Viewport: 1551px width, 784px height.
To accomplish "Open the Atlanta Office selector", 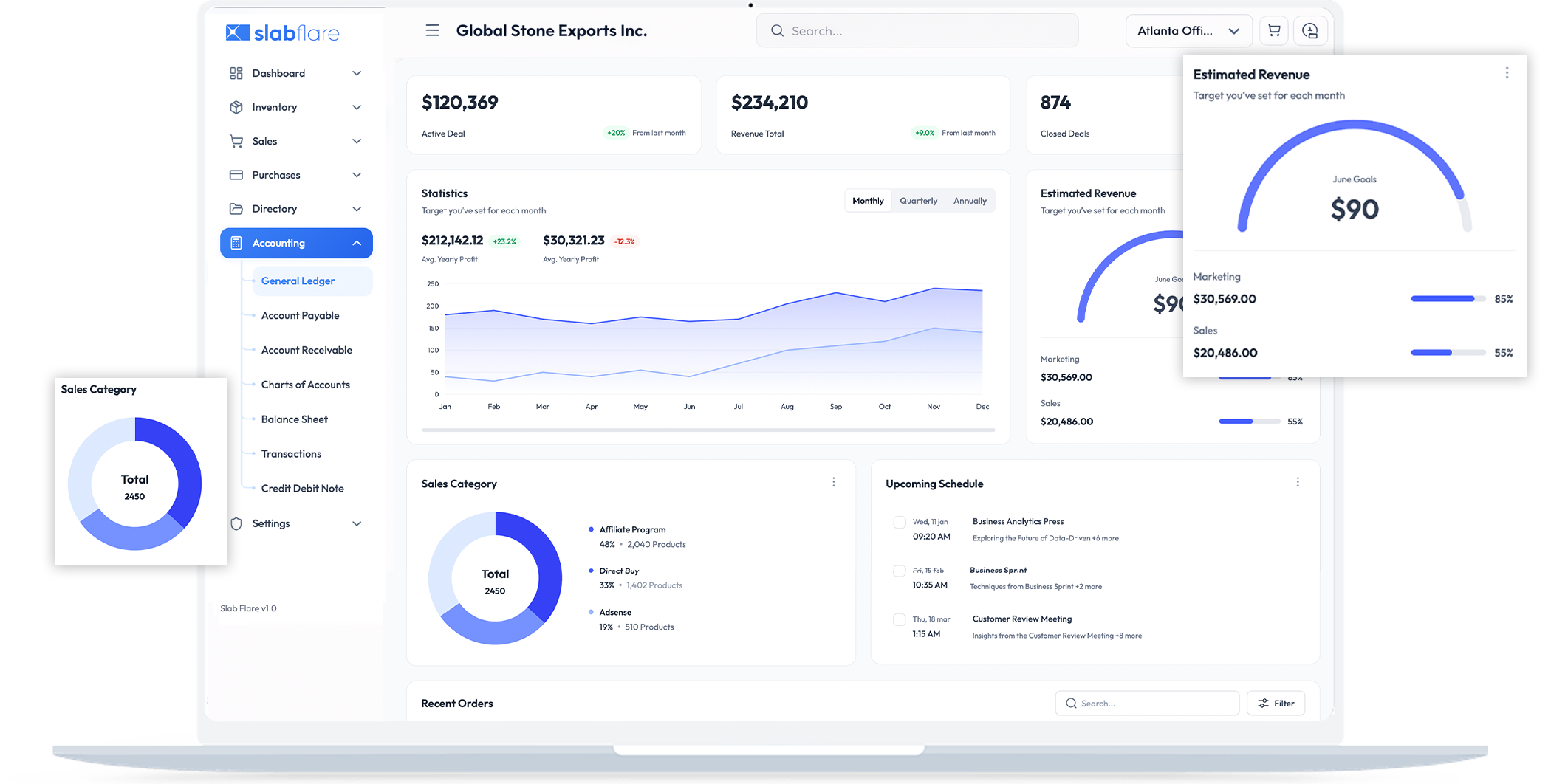I will click(1188, 30).
